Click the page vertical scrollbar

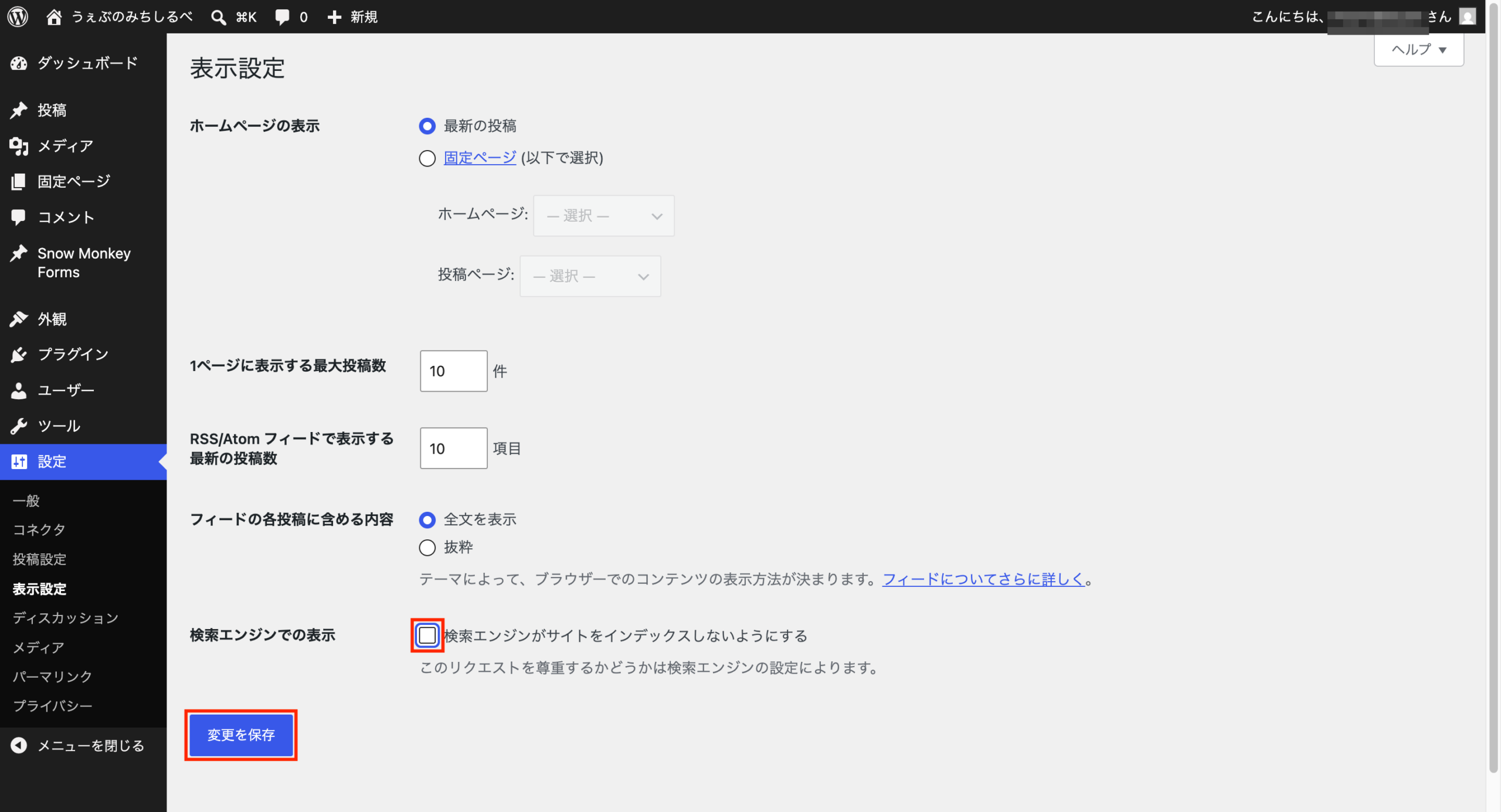pyautogui.click(x=1493, y=387)
